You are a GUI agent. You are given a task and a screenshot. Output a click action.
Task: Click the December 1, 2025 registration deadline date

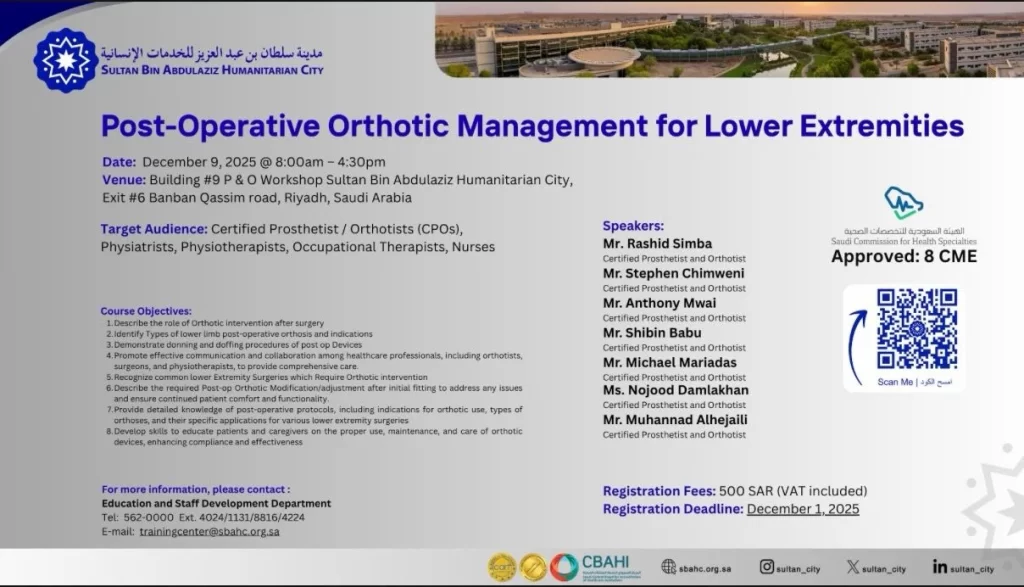(802, 509)
